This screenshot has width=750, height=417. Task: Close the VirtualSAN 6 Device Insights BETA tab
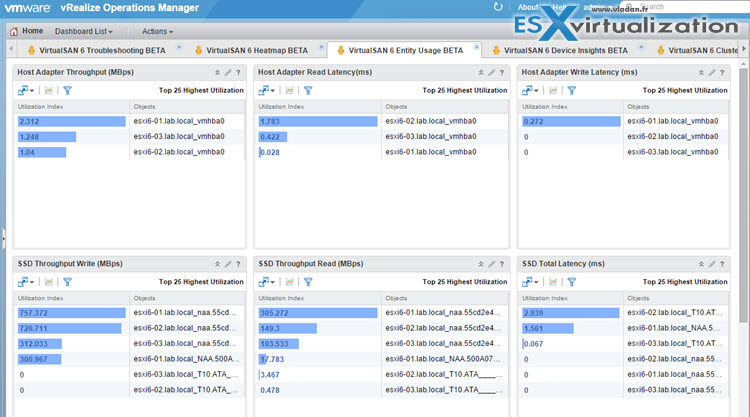[x=641, y=46]
